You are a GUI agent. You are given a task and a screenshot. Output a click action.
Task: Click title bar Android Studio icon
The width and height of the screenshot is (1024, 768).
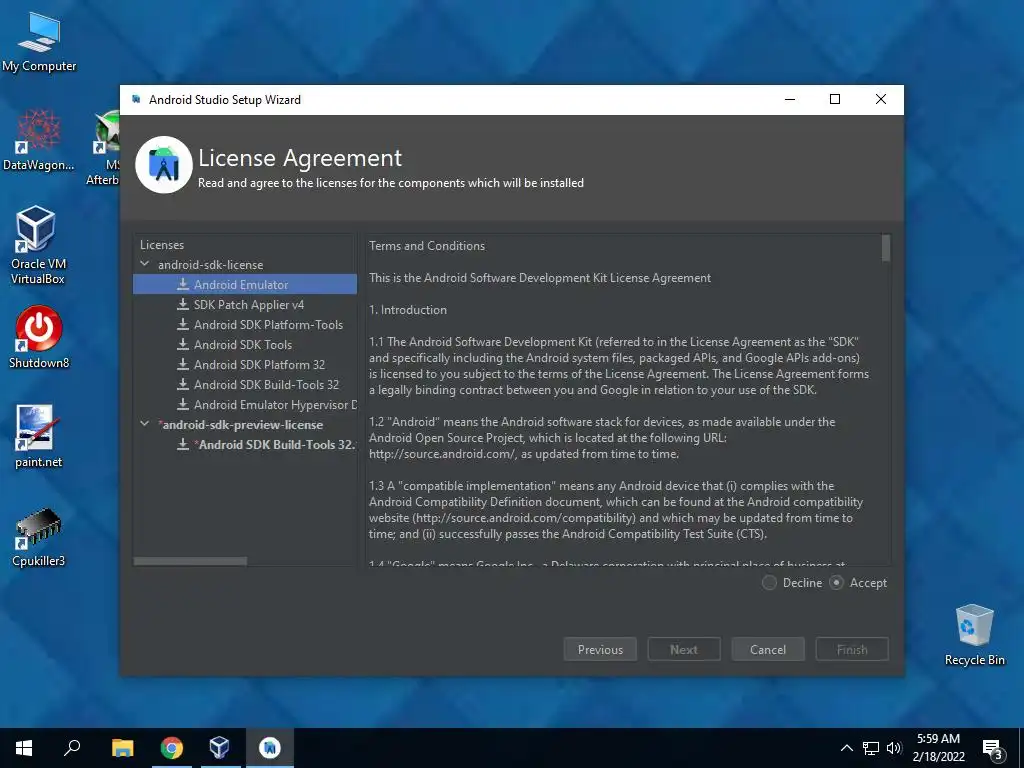pyautogui.click(x=136, y=99)
